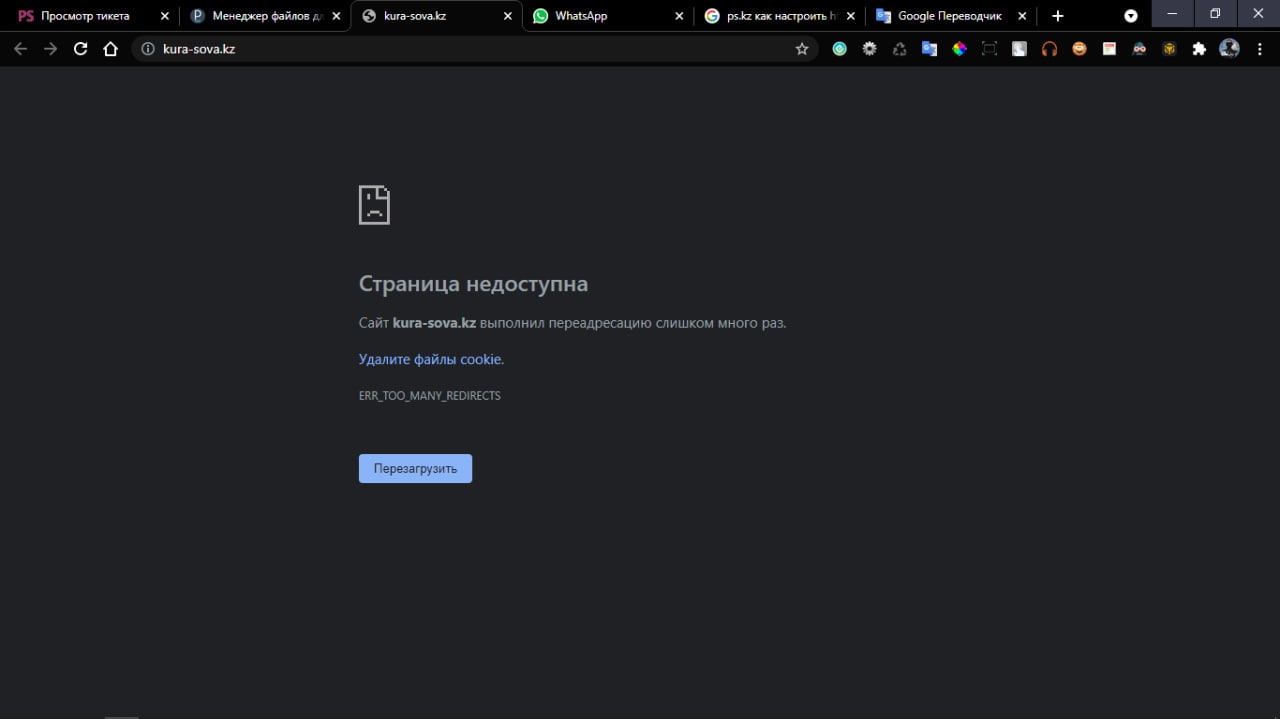
Task: Open the gear extension icon
Action: click(869, 48)
